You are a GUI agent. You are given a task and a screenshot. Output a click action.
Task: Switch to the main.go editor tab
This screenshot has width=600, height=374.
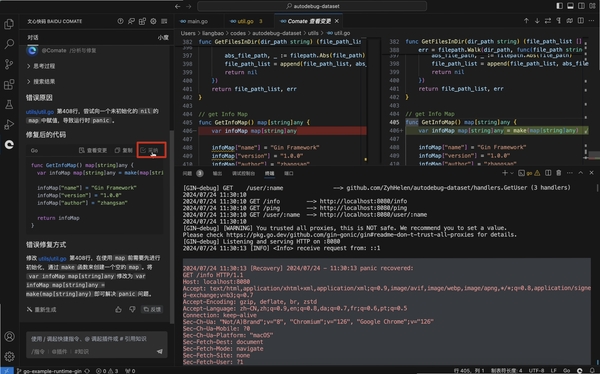coord(194,21)
